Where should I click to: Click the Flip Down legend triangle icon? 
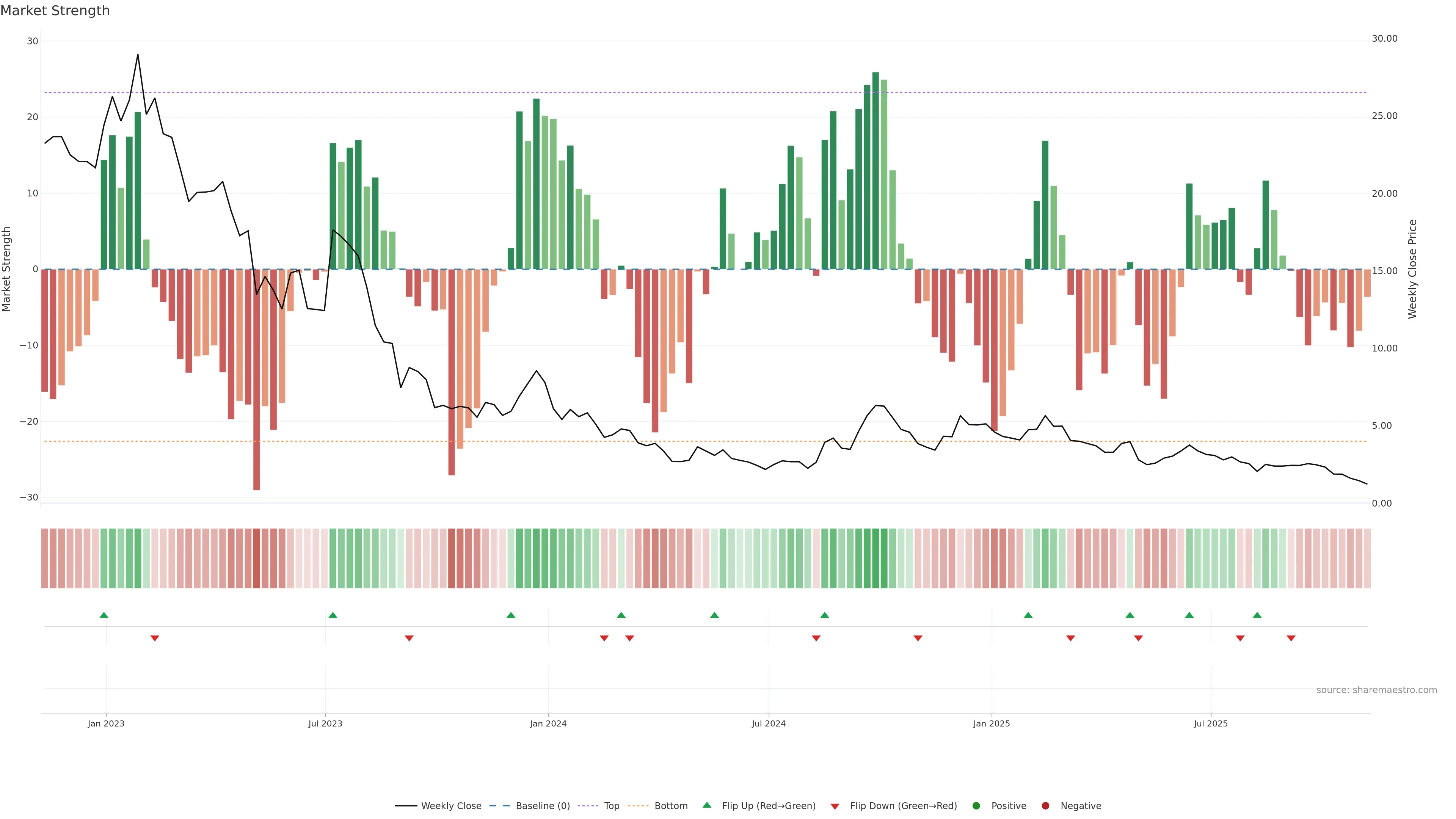click(835, 806)
